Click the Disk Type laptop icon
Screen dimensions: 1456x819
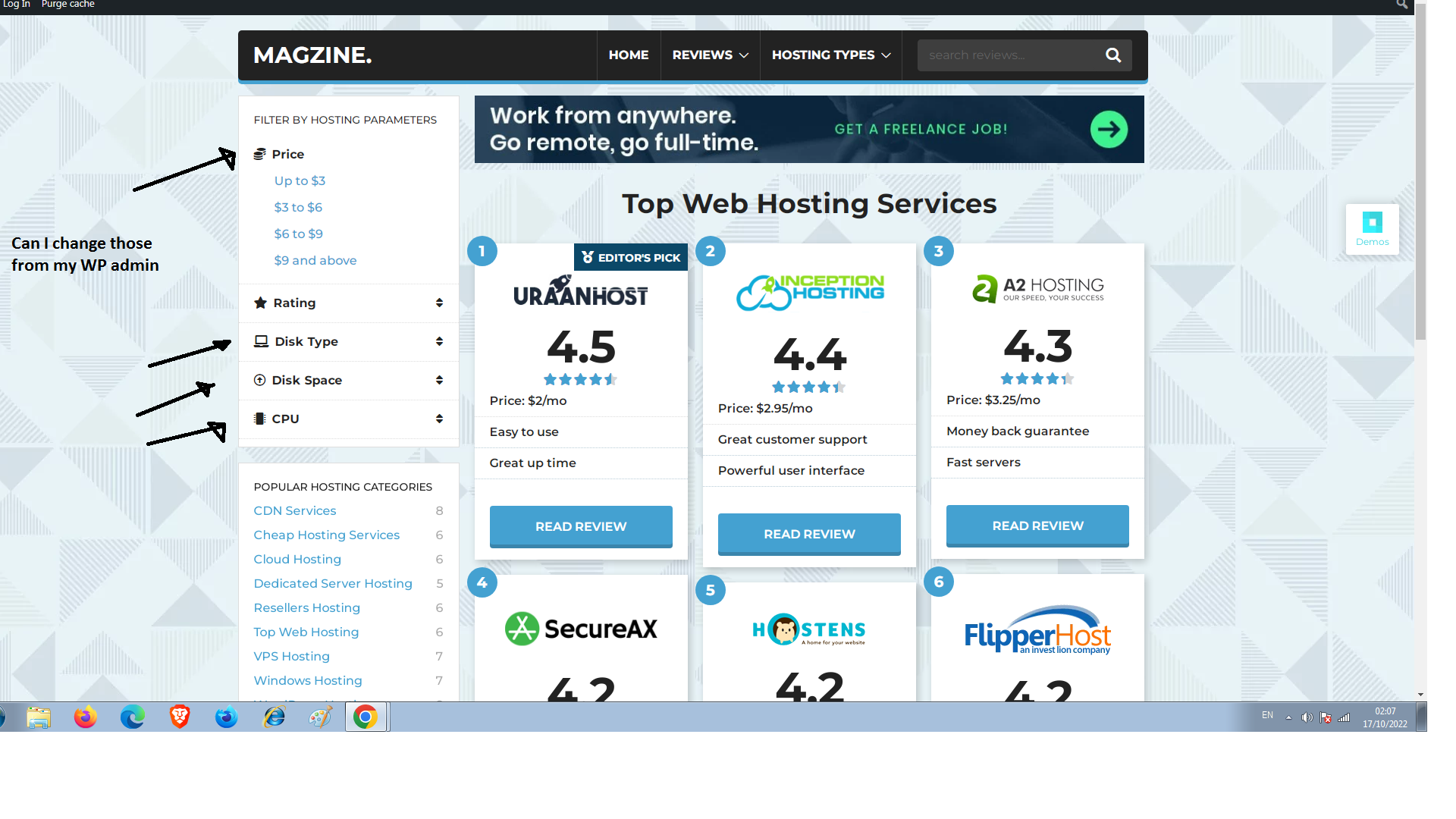click(261, 341)
